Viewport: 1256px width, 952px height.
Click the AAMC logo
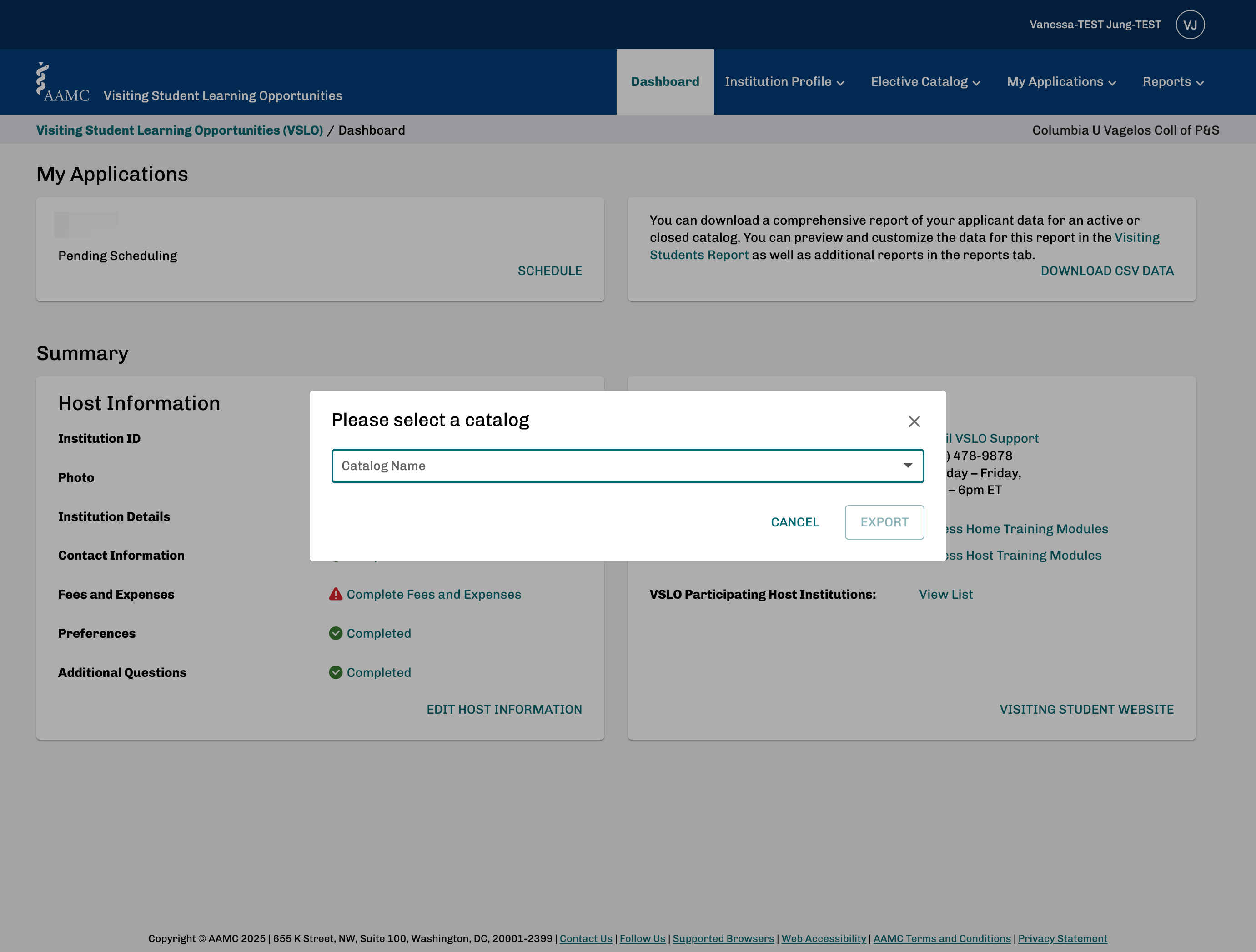coord(62,83)
